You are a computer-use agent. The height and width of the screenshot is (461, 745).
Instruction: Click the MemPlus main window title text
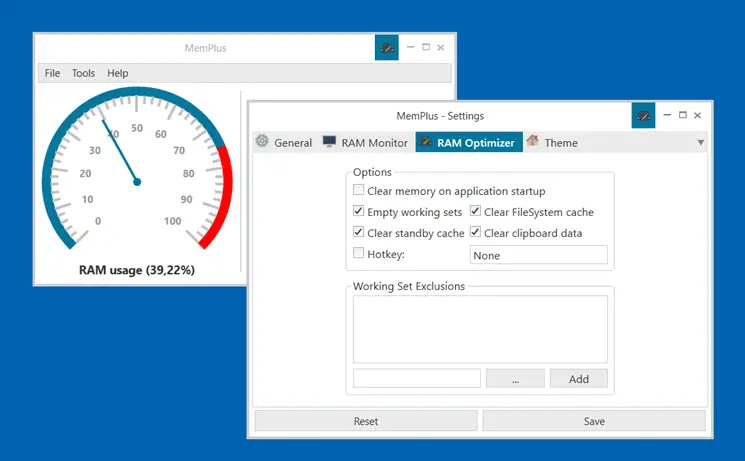pos(205,48)
